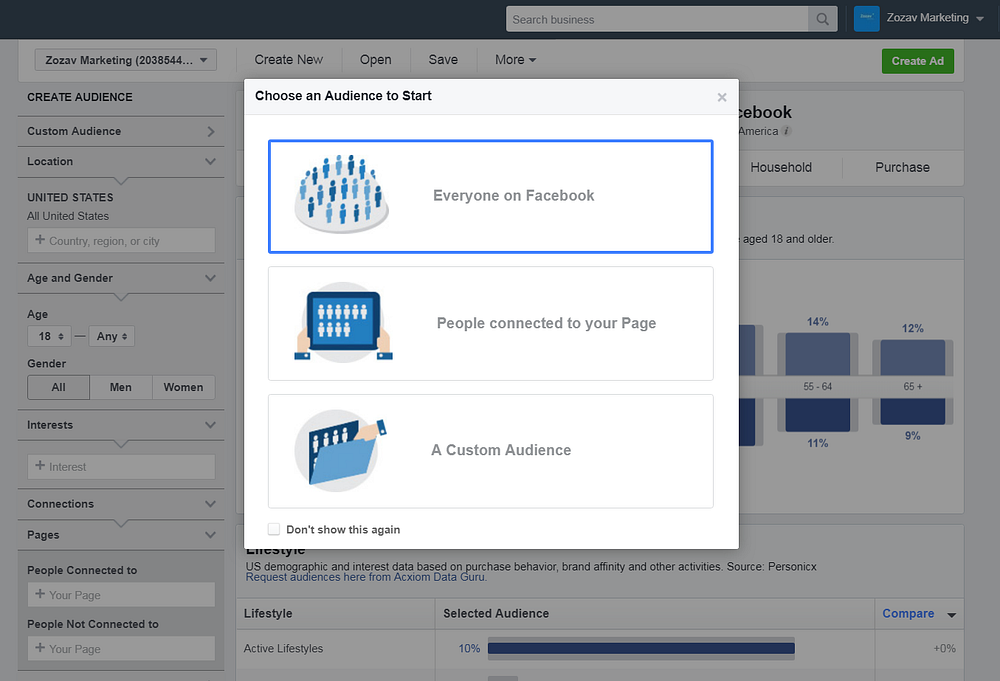Click the Lifestyle column header
This screenshot has height=681, width=1000.
coord(268,613)
